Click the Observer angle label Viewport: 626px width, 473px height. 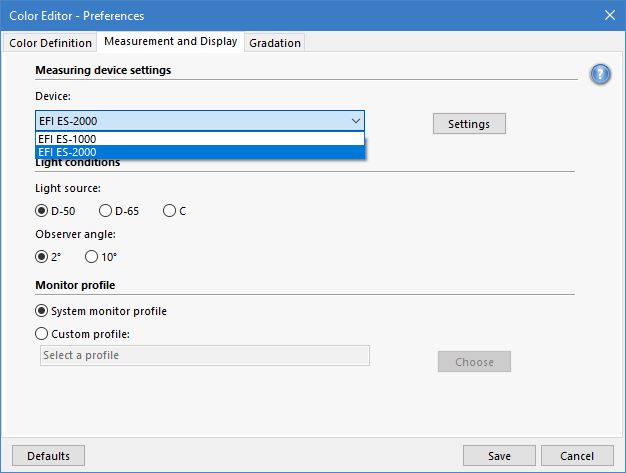coord(75,234)
